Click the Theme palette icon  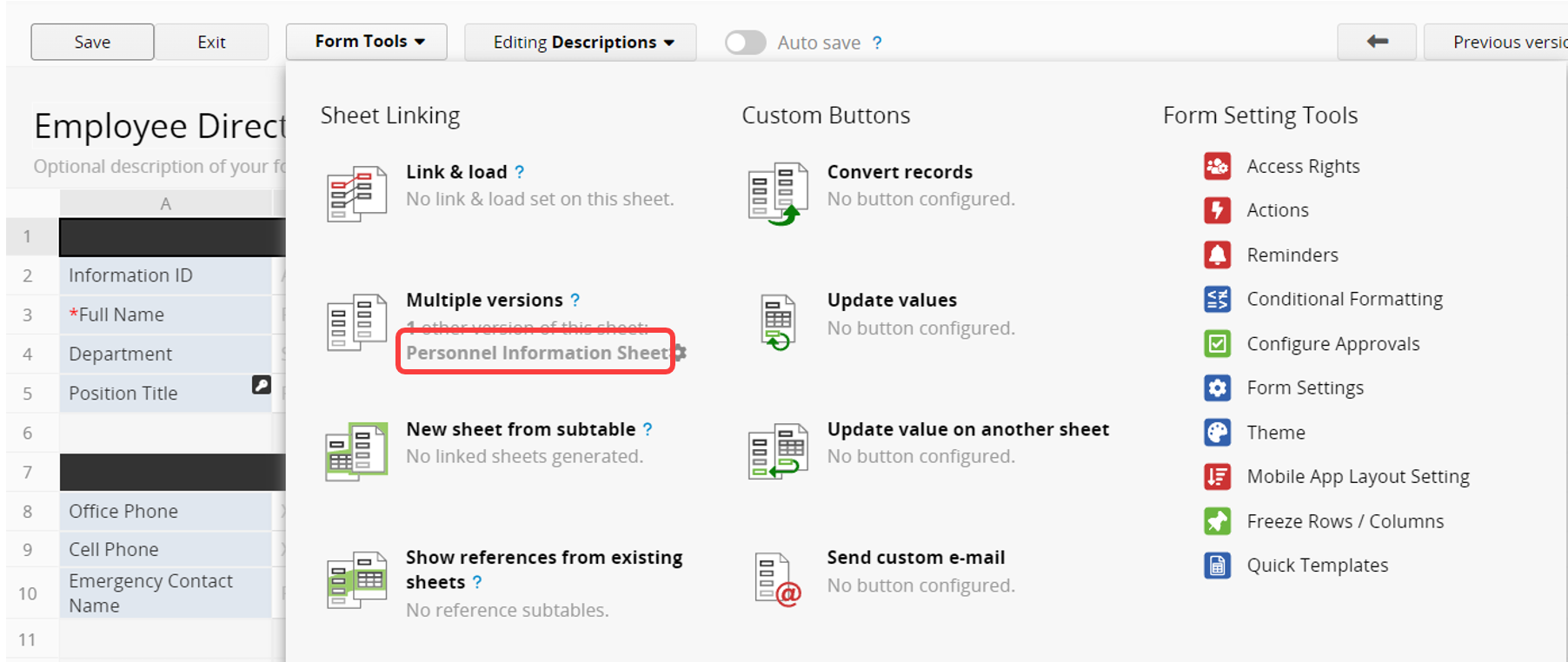pos(1217,432)
